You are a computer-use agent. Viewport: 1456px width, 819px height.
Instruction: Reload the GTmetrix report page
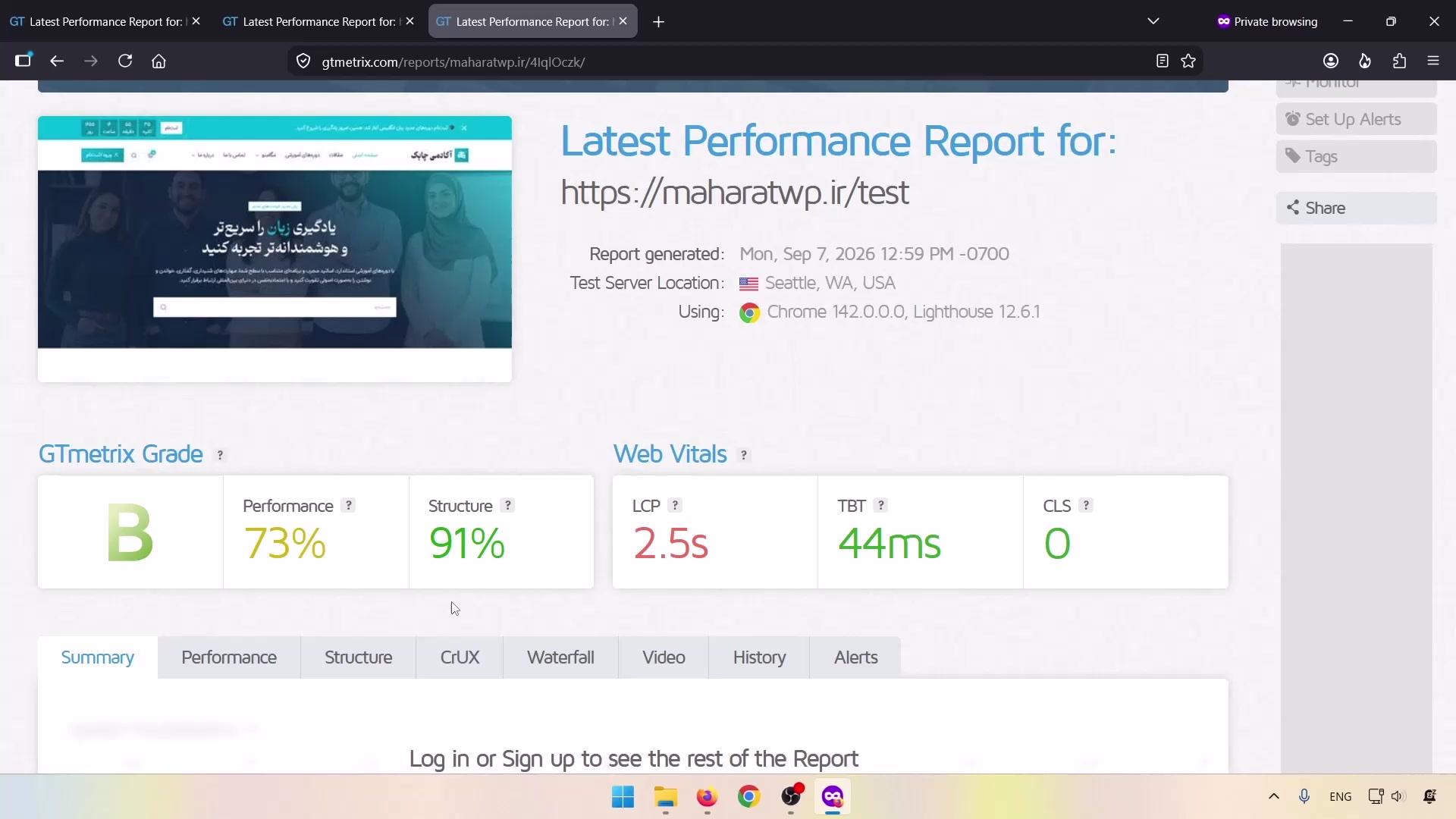click(125, 61)
